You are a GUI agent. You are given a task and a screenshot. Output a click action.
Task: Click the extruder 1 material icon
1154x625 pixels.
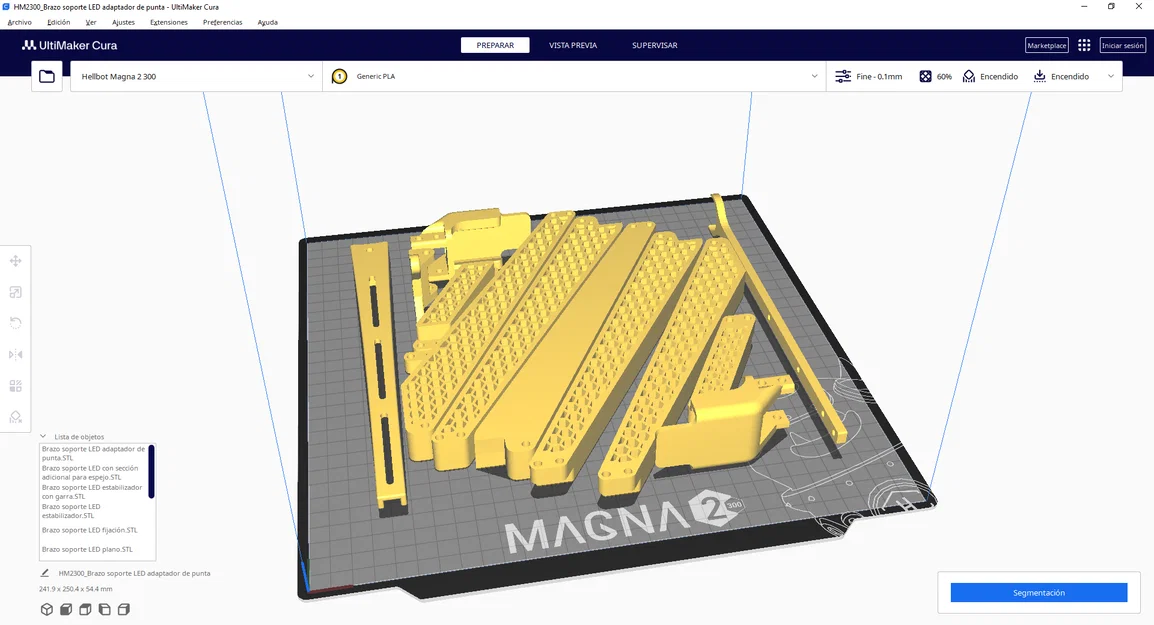339,77
